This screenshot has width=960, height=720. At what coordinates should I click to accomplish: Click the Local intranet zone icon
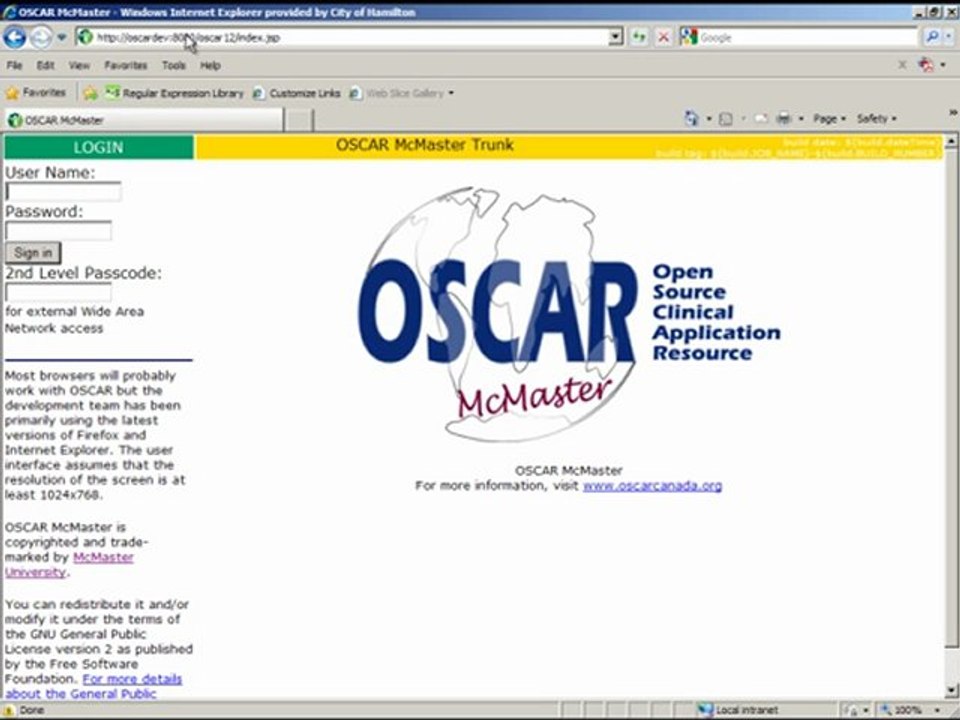pyautogui.click(x=706, y=710)
